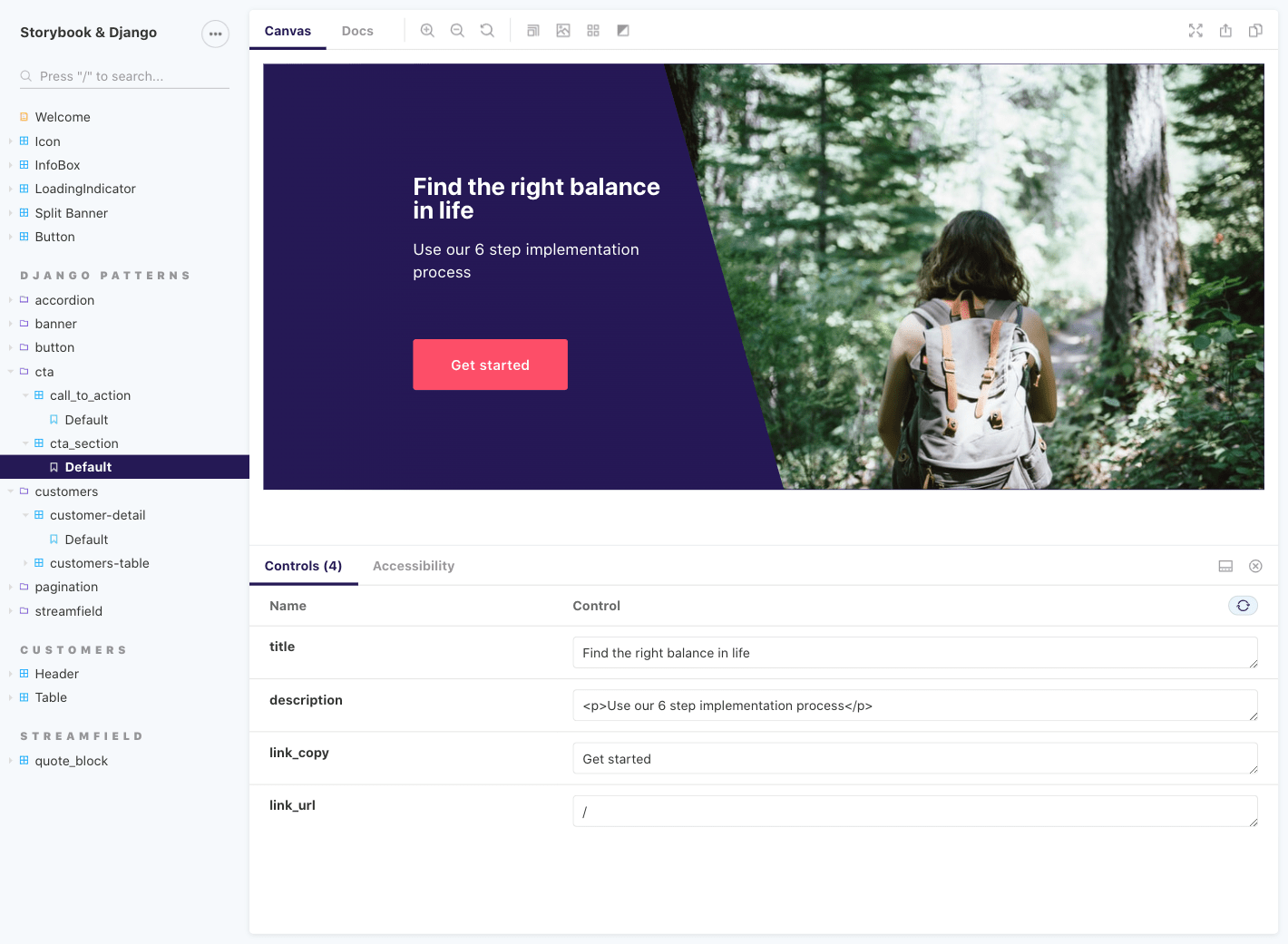Reset the canvas zoom
This screenshot has height=944, width=1288.
coord(487,31)
